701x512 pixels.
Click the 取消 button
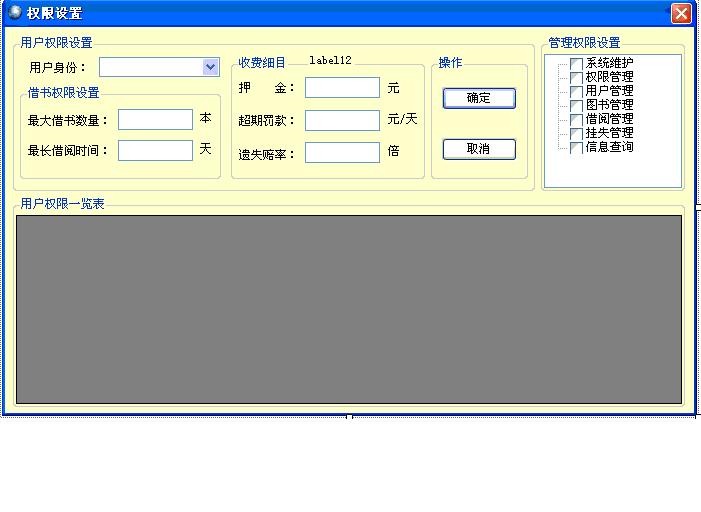click(479, 149)
